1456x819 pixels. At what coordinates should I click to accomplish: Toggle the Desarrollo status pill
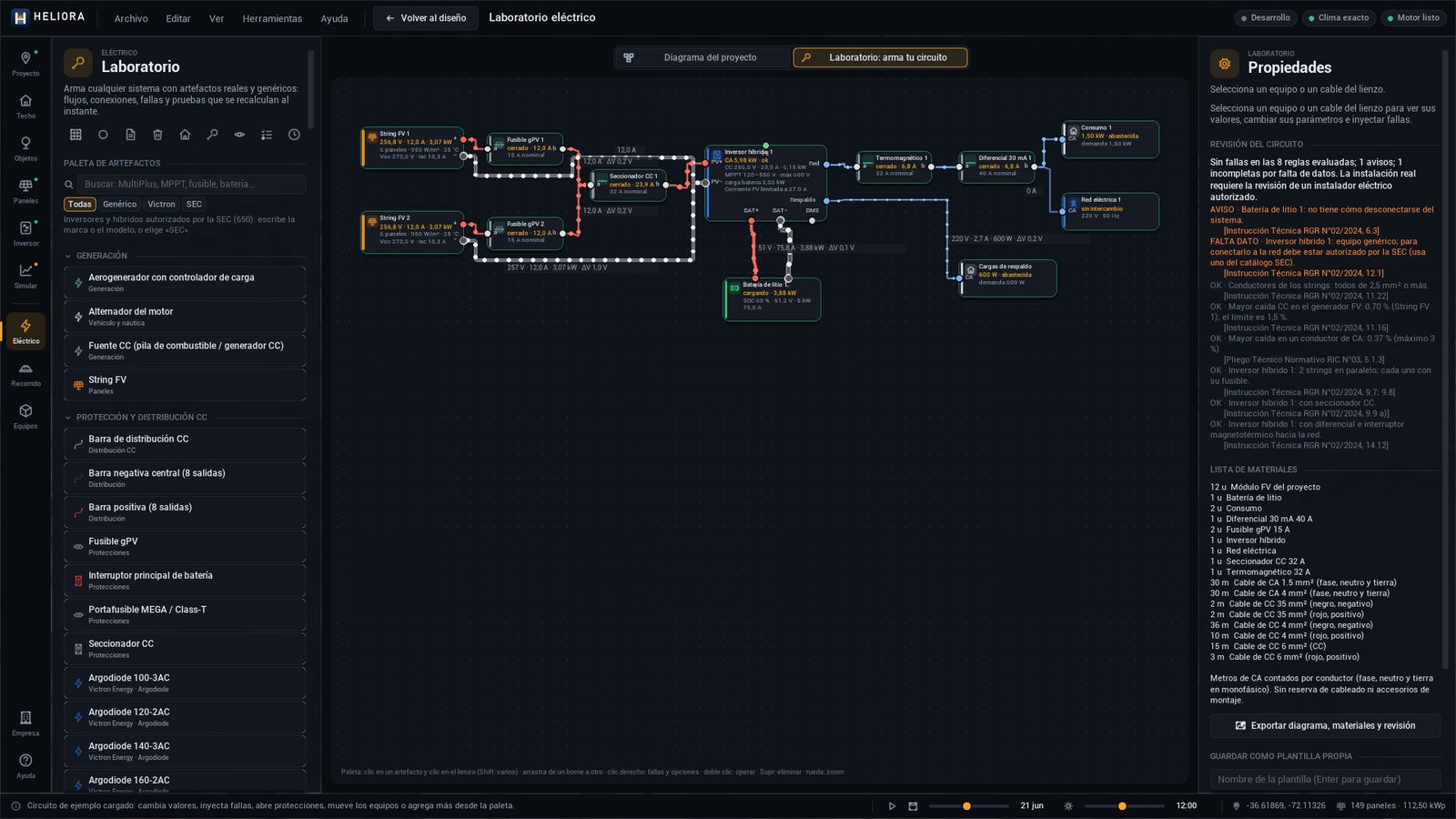pyautogui.click(x=1266, y=18)
